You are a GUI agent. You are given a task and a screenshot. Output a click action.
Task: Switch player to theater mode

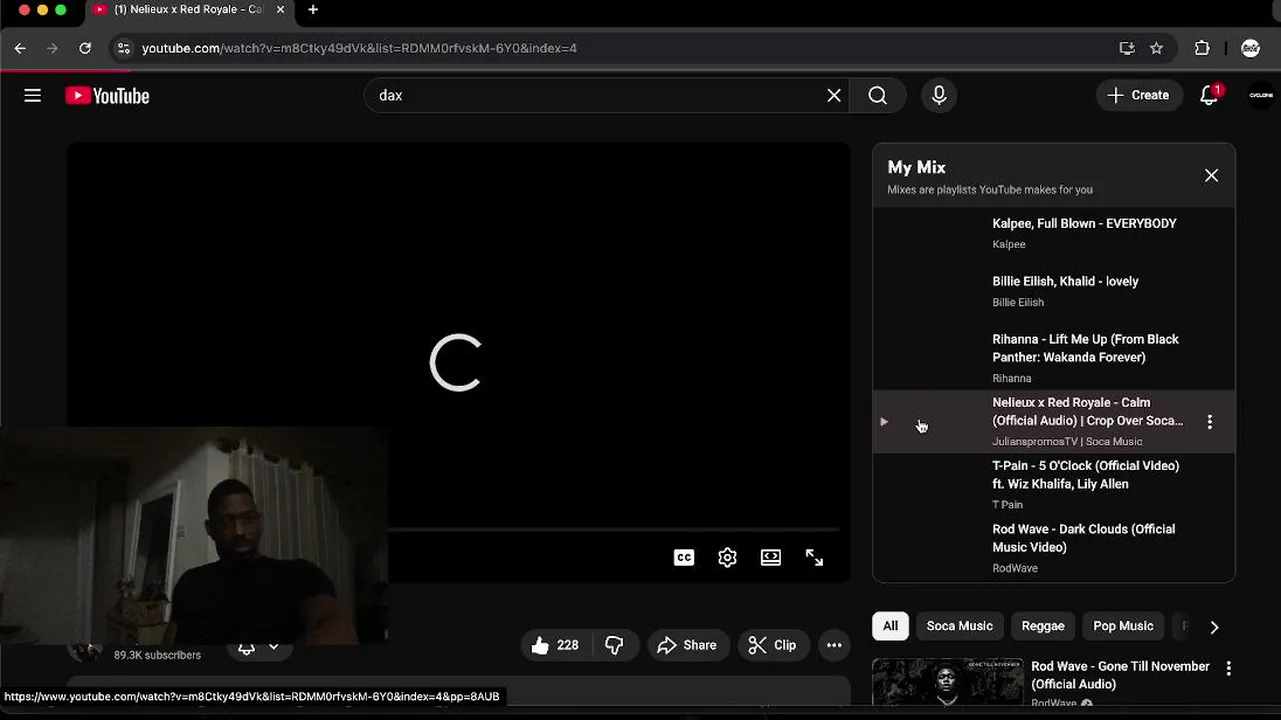[771, 558]
